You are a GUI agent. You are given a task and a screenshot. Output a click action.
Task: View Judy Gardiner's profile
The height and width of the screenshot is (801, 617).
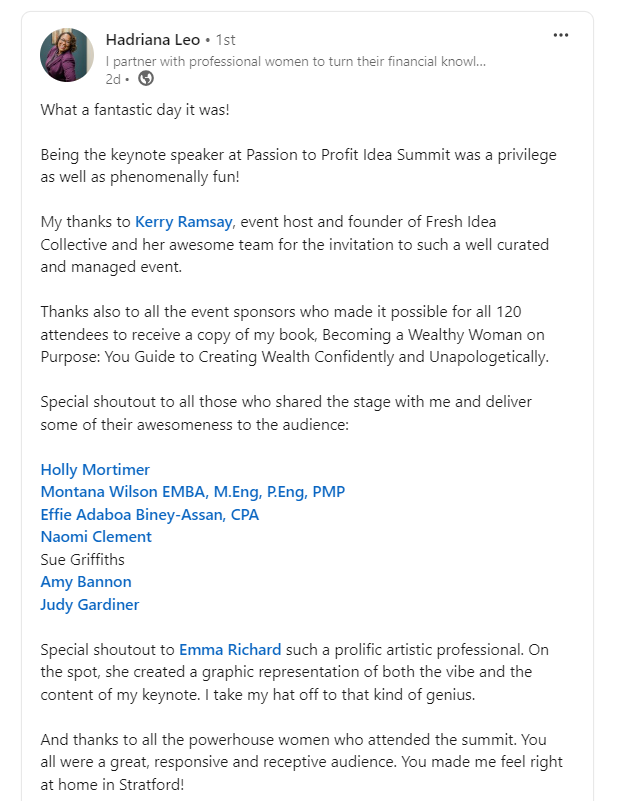coord(90,605)
